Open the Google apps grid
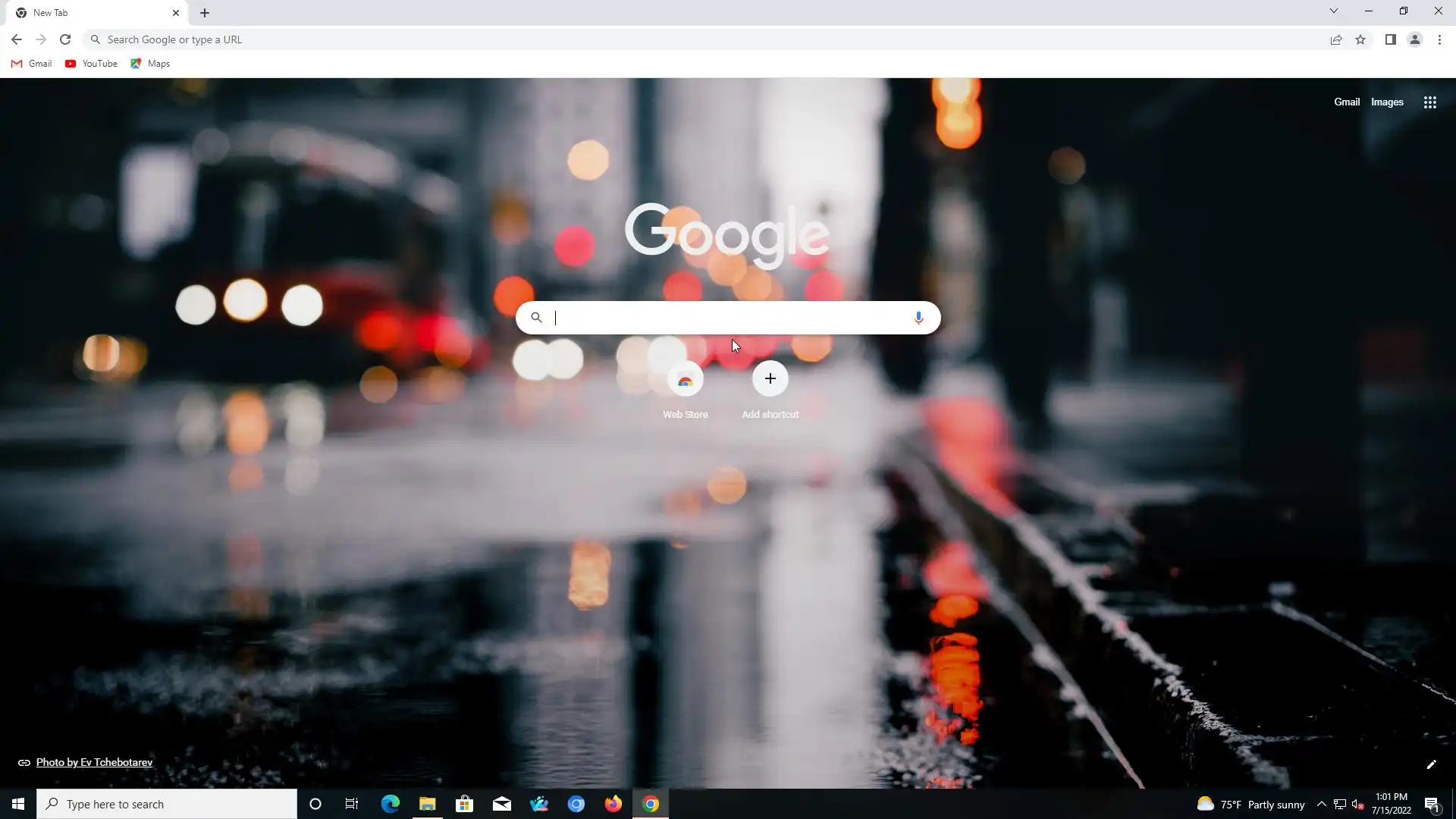The width and height of the screenshot is (1456, 819). (x=1429, y=102)
